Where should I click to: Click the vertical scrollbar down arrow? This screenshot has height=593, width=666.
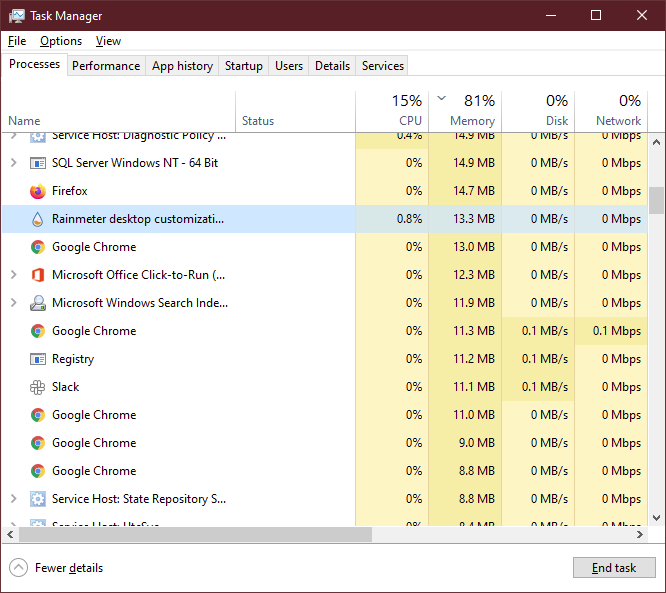(657, 518)
